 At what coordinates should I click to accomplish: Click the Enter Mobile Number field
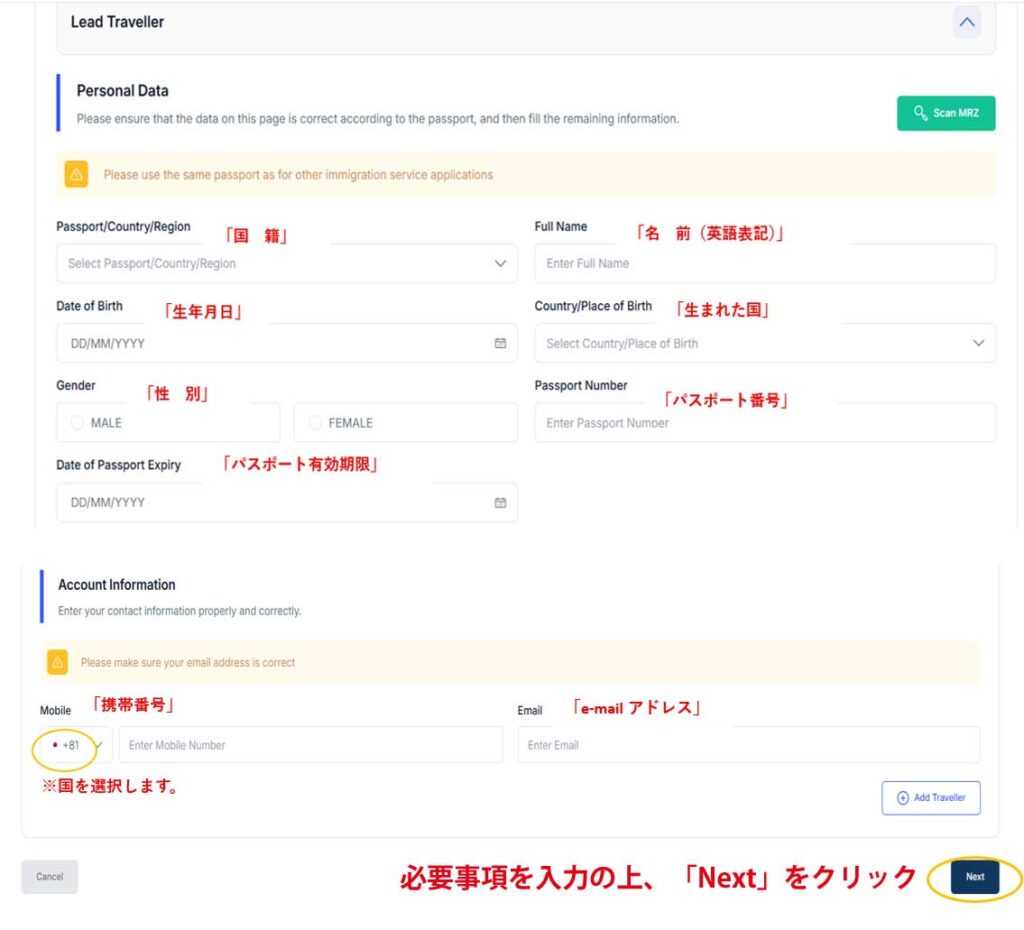pyautogui.click(x=310, y=745)
